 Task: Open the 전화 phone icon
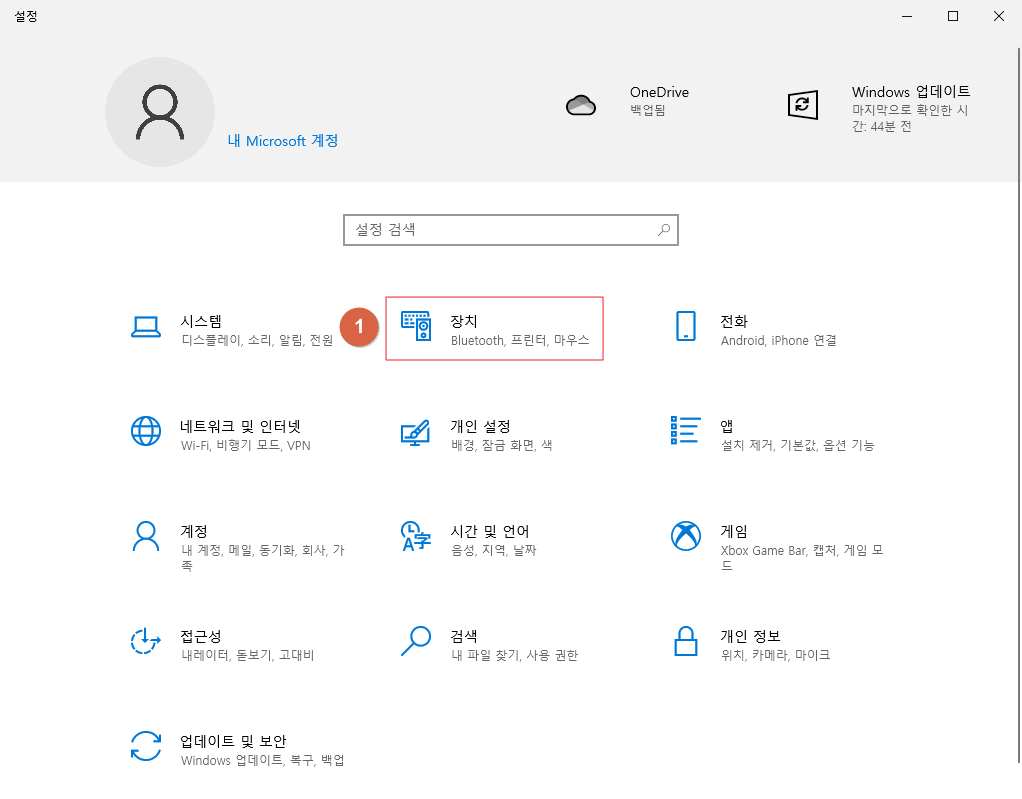686,326
